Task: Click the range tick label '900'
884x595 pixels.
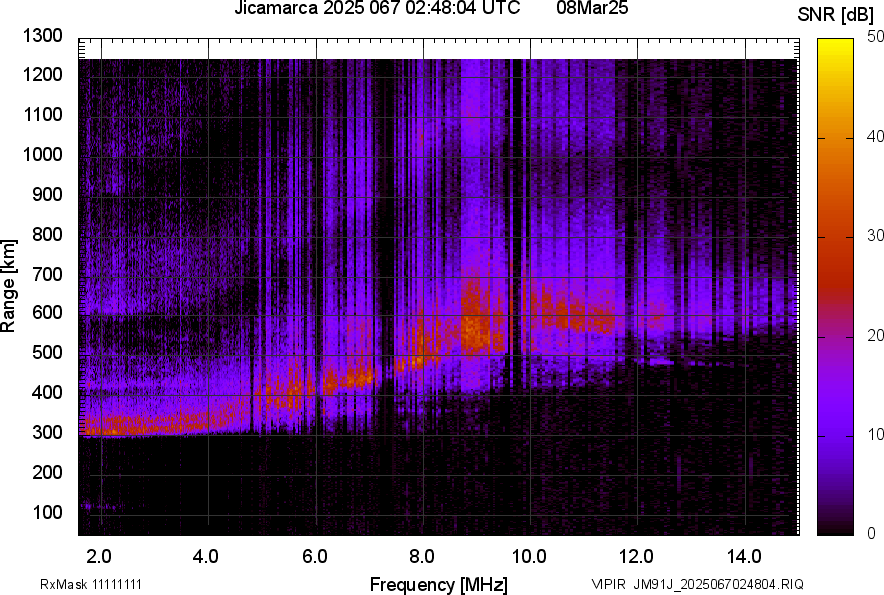Action: [47, 194]
